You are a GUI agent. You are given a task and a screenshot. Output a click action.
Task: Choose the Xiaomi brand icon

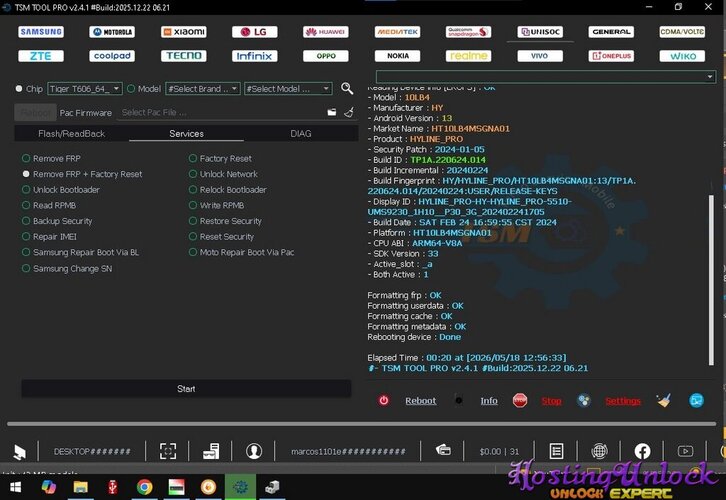pyautogui.click(x=183, y=31)
